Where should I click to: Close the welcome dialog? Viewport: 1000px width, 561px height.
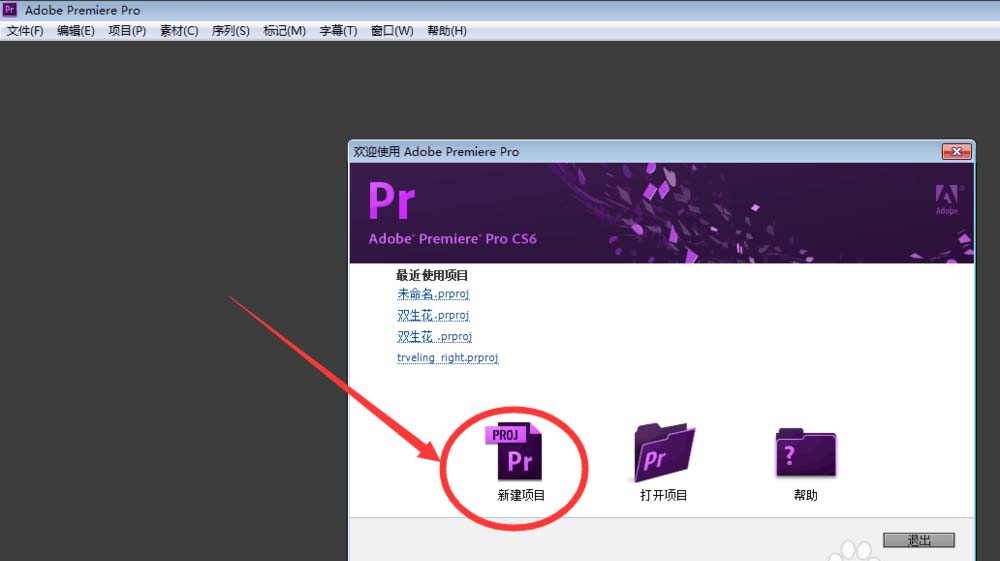coord(957,151)
